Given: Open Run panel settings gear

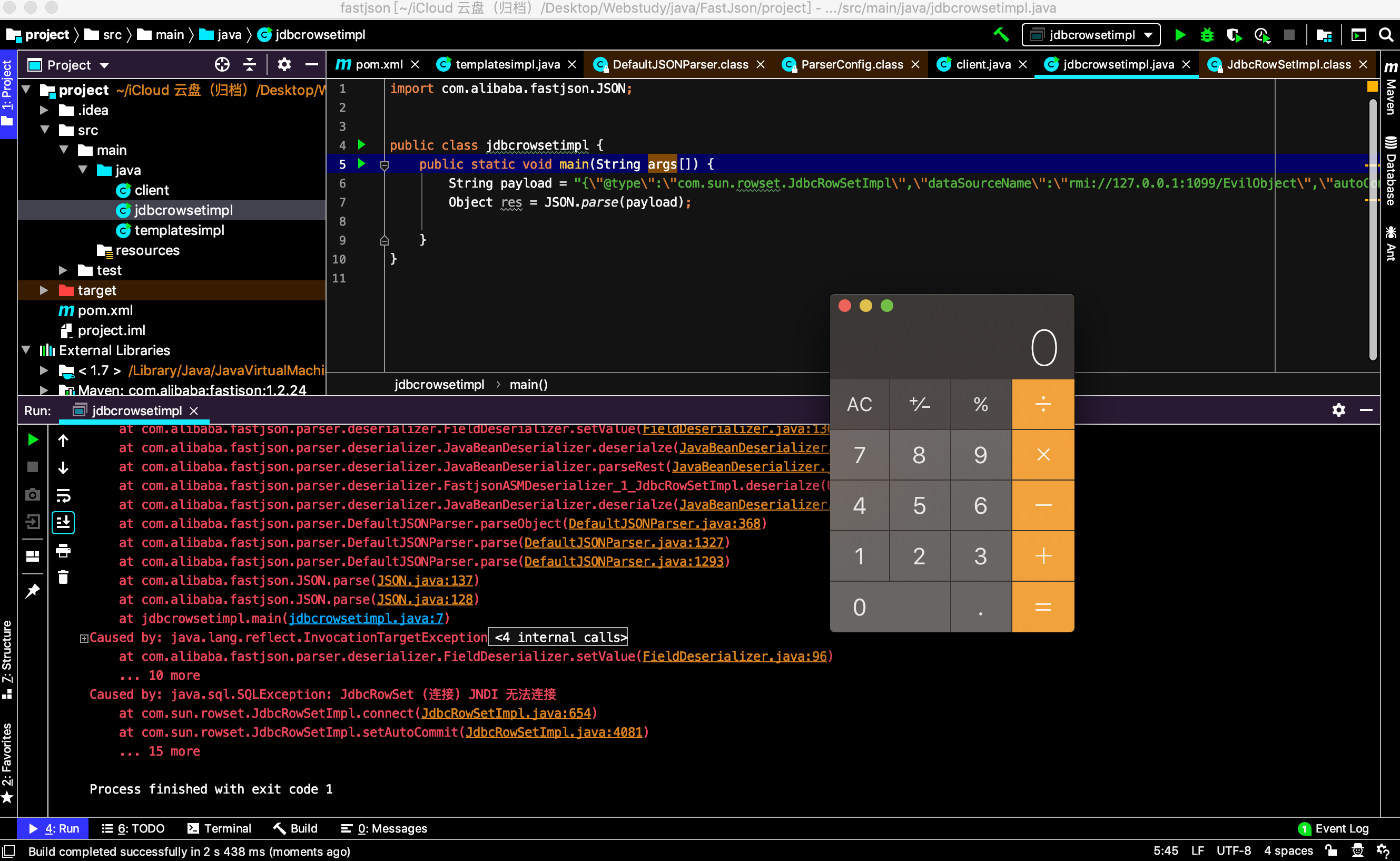Looking at the screenshot, I should [x=1338, y=410].
